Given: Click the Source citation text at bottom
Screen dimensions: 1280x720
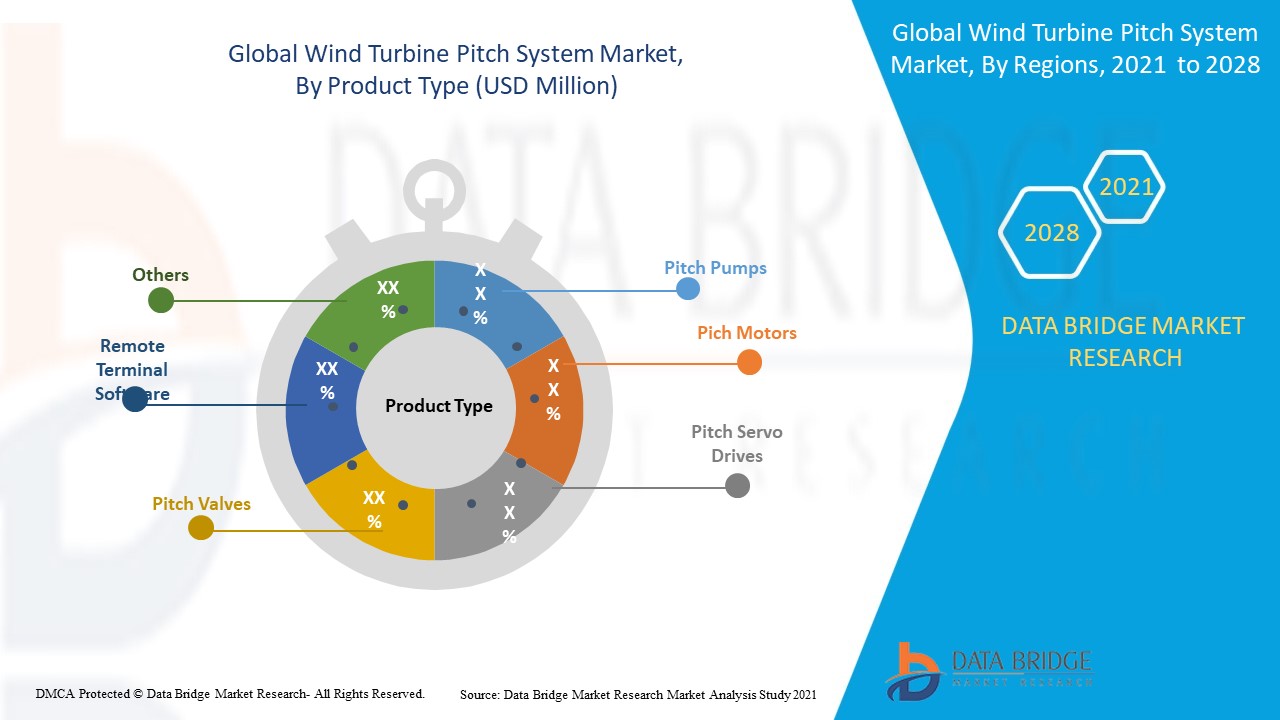Looking at the screenshot, I should [638, 694].
